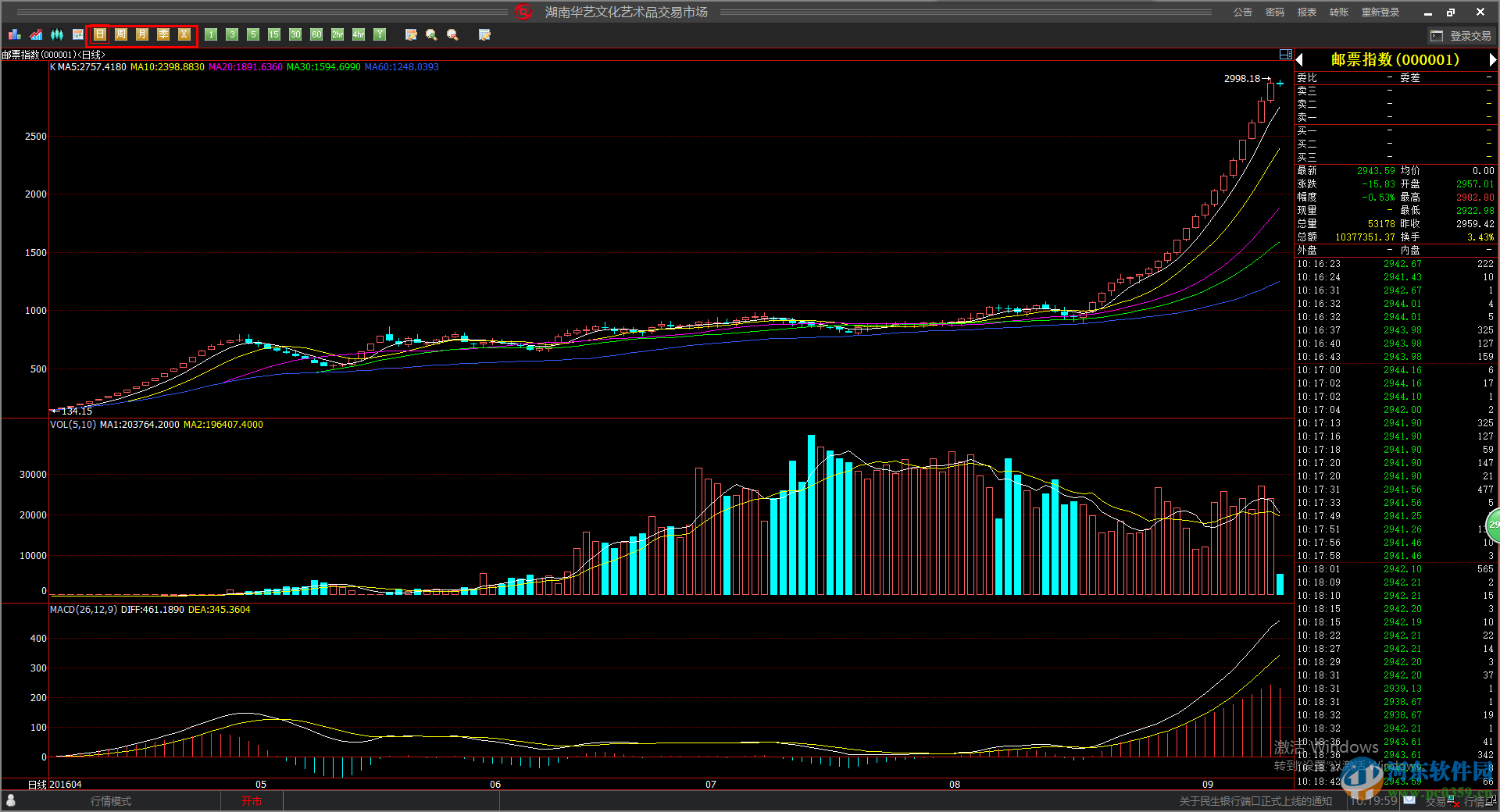Select the candlestick chart icon
1500x812 pixels.
(57, 34)
